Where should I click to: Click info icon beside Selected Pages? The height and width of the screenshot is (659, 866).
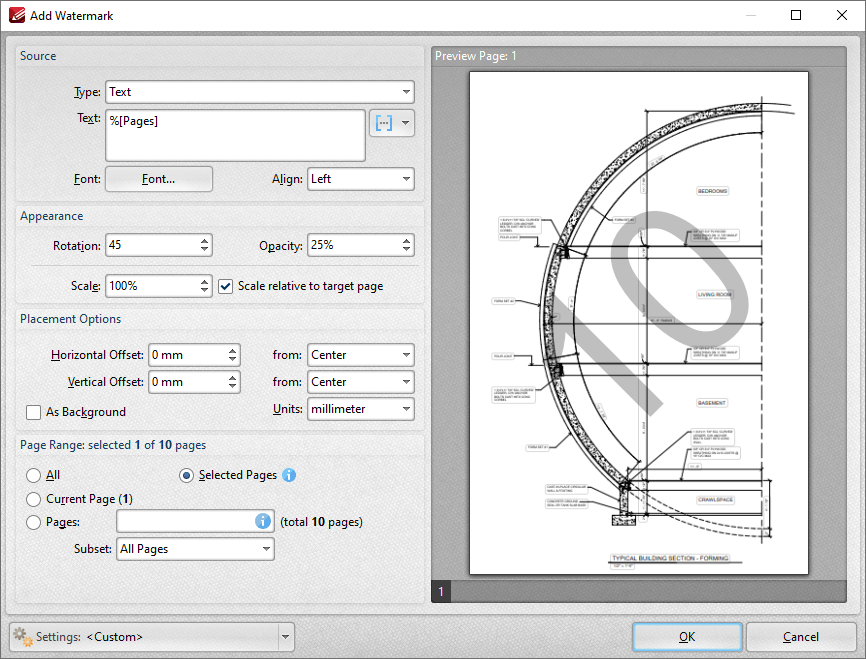[x=289, y=475]
